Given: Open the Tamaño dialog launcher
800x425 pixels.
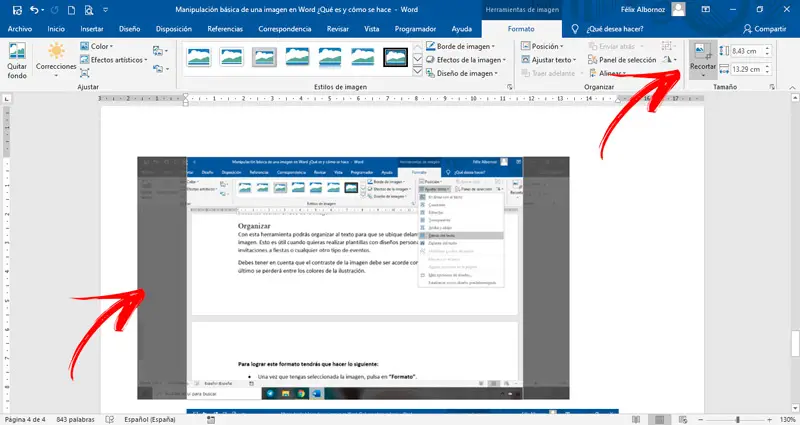Looking at the screenshot, I should click(772, 87).
